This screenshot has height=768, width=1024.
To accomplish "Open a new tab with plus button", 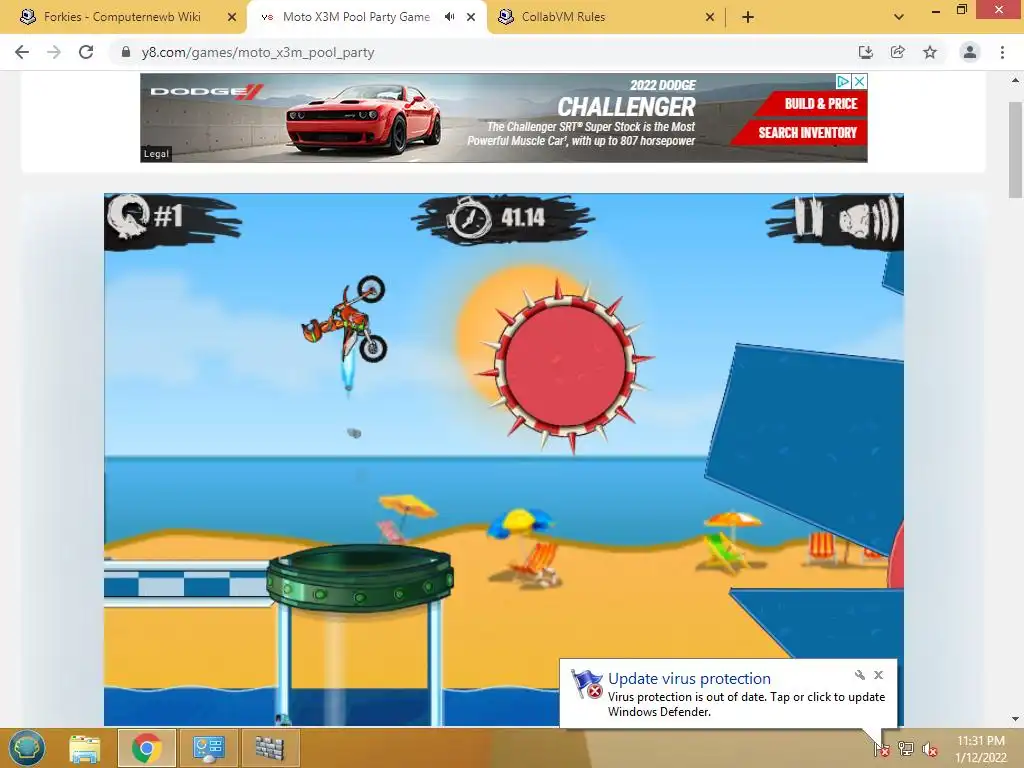I will [748, 17].
